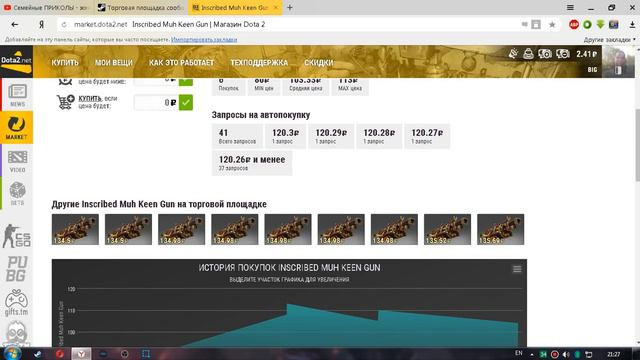Open the chart hamburger menu icon
The height and width of the screenshot is (360, 640).
pyautogui.click(x=517, y=269)
